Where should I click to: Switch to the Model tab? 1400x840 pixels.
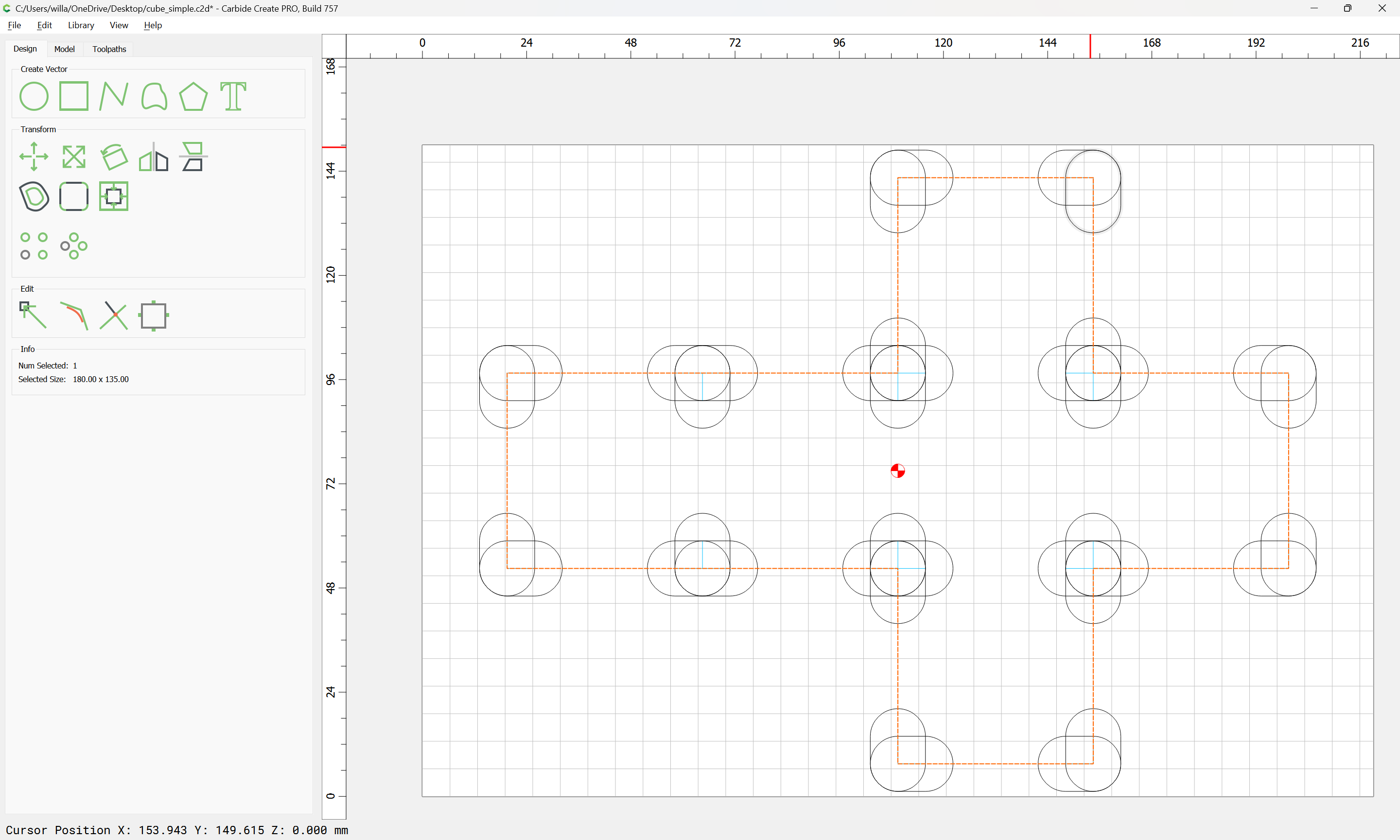[65, 49]
